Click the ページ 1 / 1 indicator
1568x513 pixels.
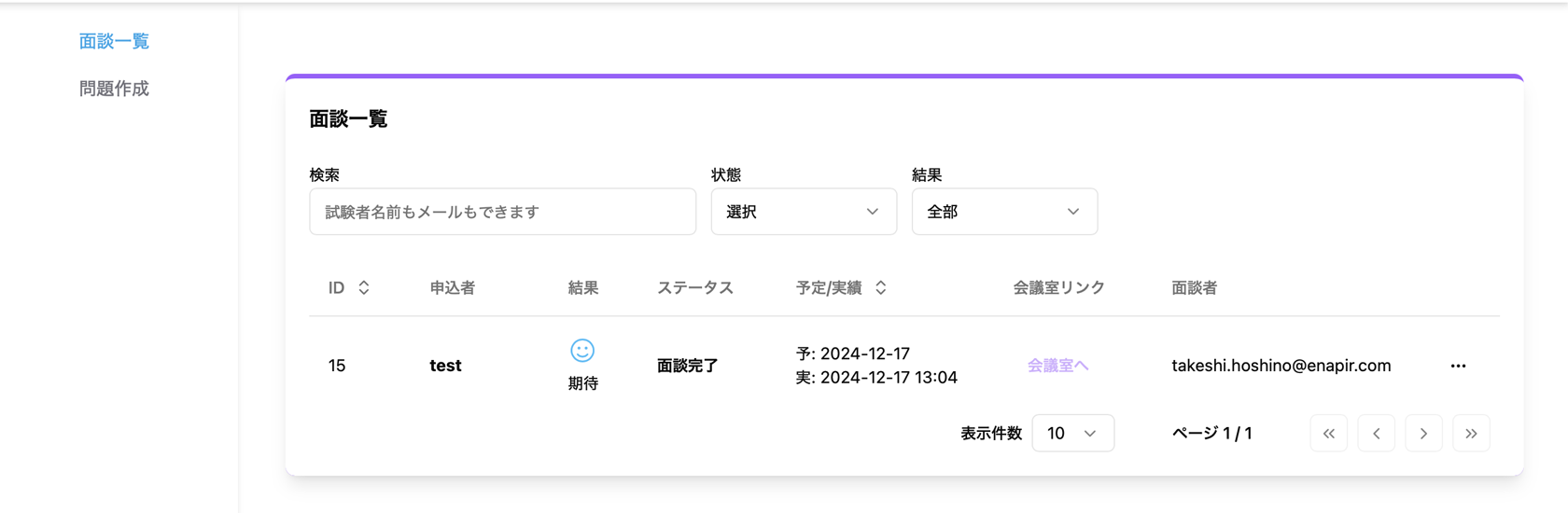pos(1211,433)
